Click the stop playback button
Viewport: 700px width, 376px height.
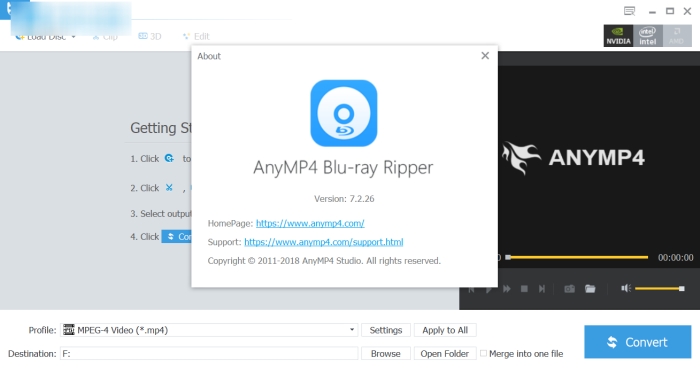coord(524,289)
